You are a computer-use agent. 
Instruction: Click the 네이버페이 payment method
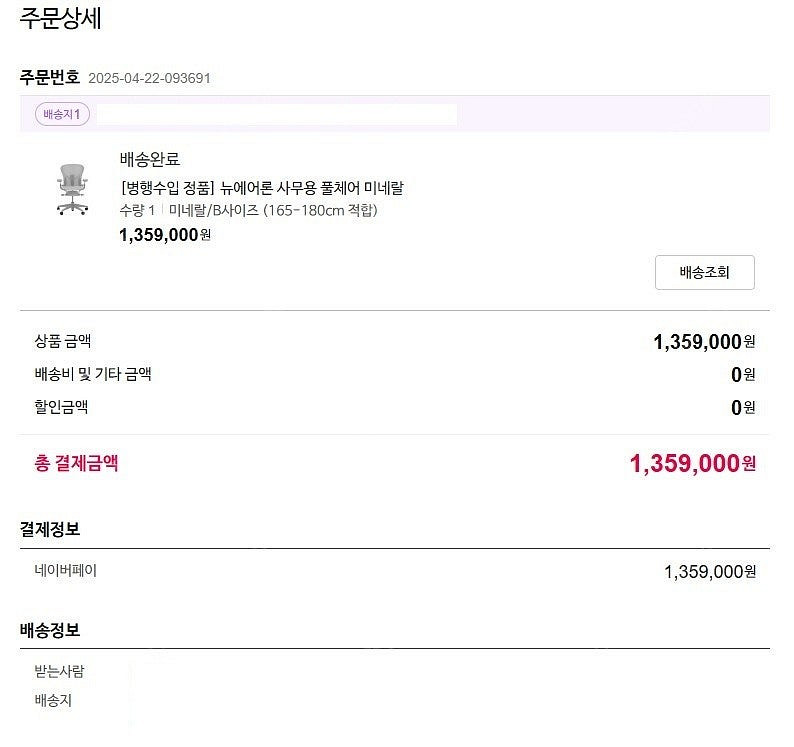[x=66, y=571]
